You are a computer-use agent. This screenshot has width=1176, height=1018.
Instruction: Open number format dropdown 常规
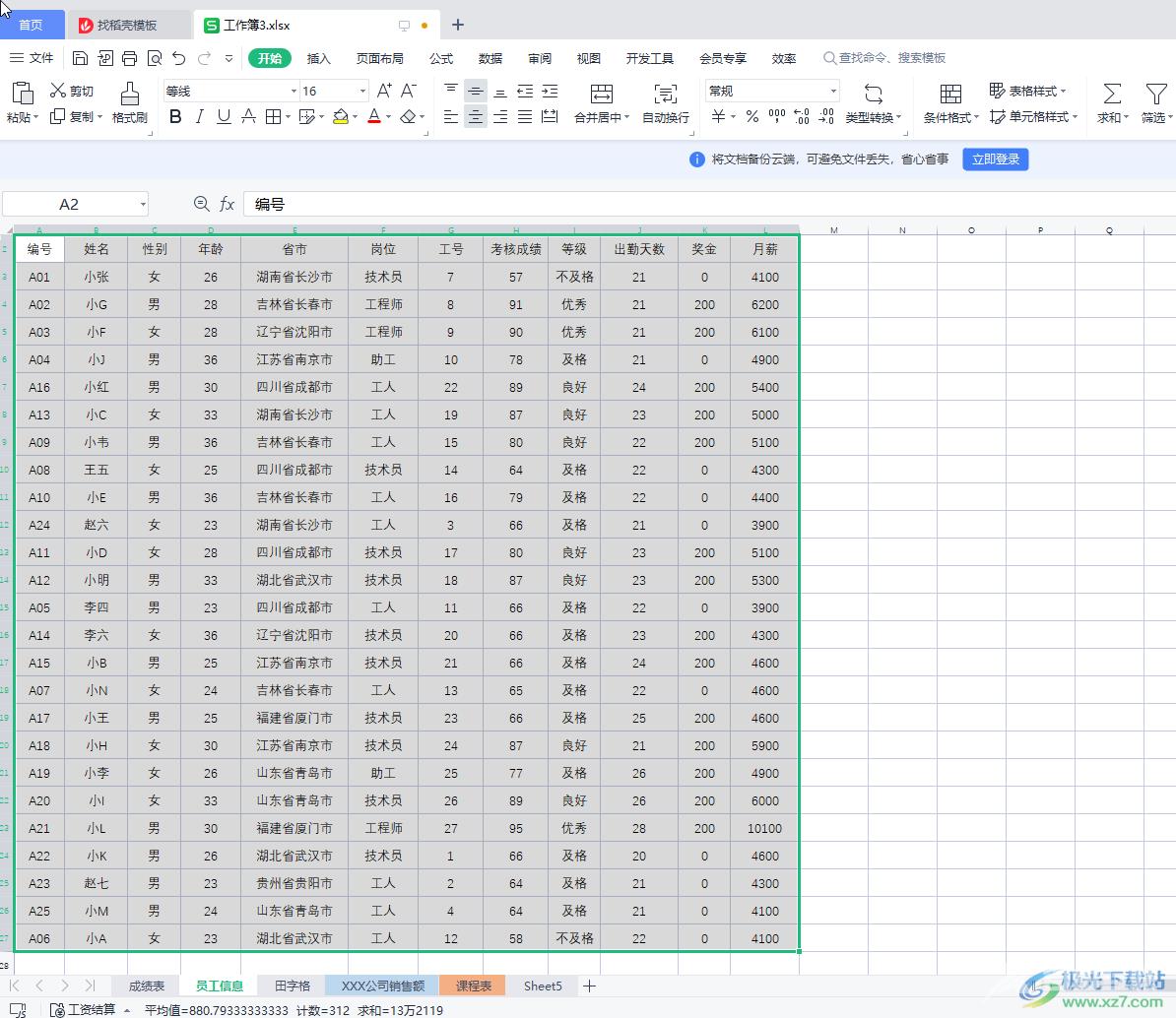(833, 91)
